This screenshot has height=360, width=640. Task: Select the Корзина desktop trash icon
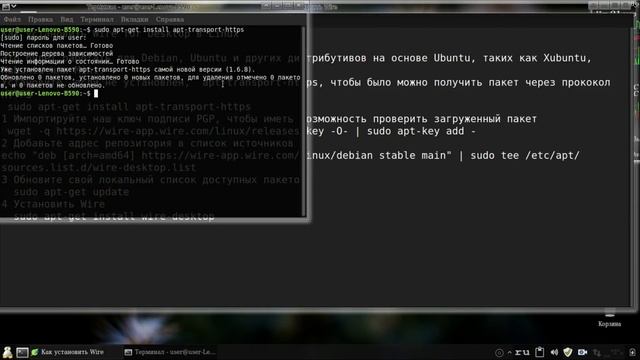609,319
